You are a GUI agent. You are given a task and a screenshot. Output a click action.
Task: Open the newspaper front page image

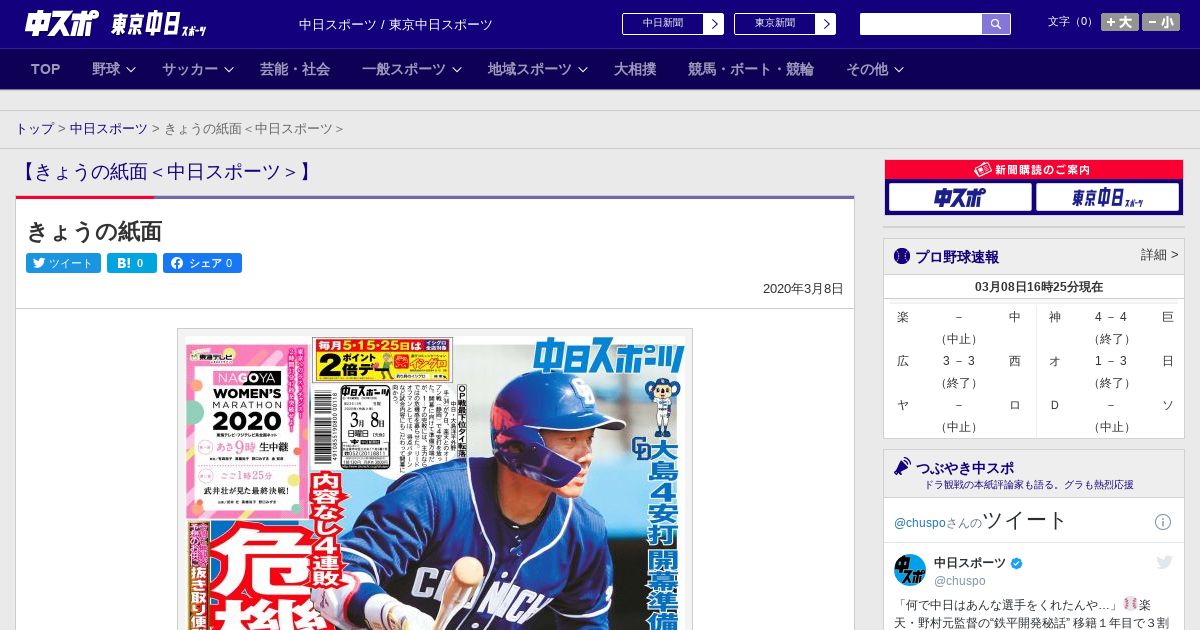[x=435, y=479]
